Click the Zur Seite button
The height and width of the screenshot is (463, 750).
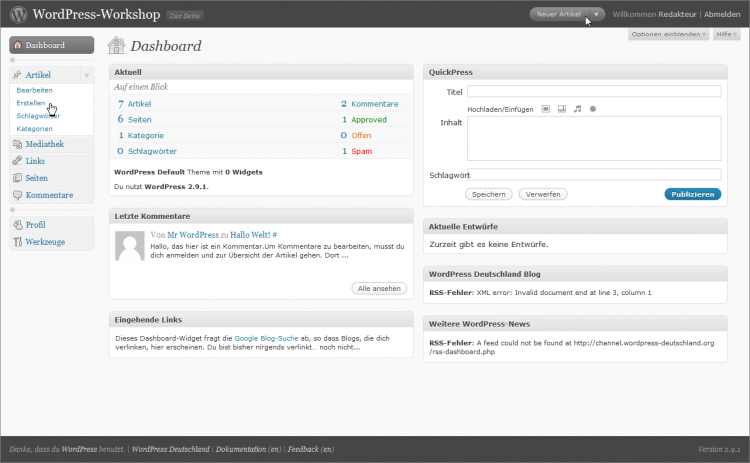pos(185,15)
